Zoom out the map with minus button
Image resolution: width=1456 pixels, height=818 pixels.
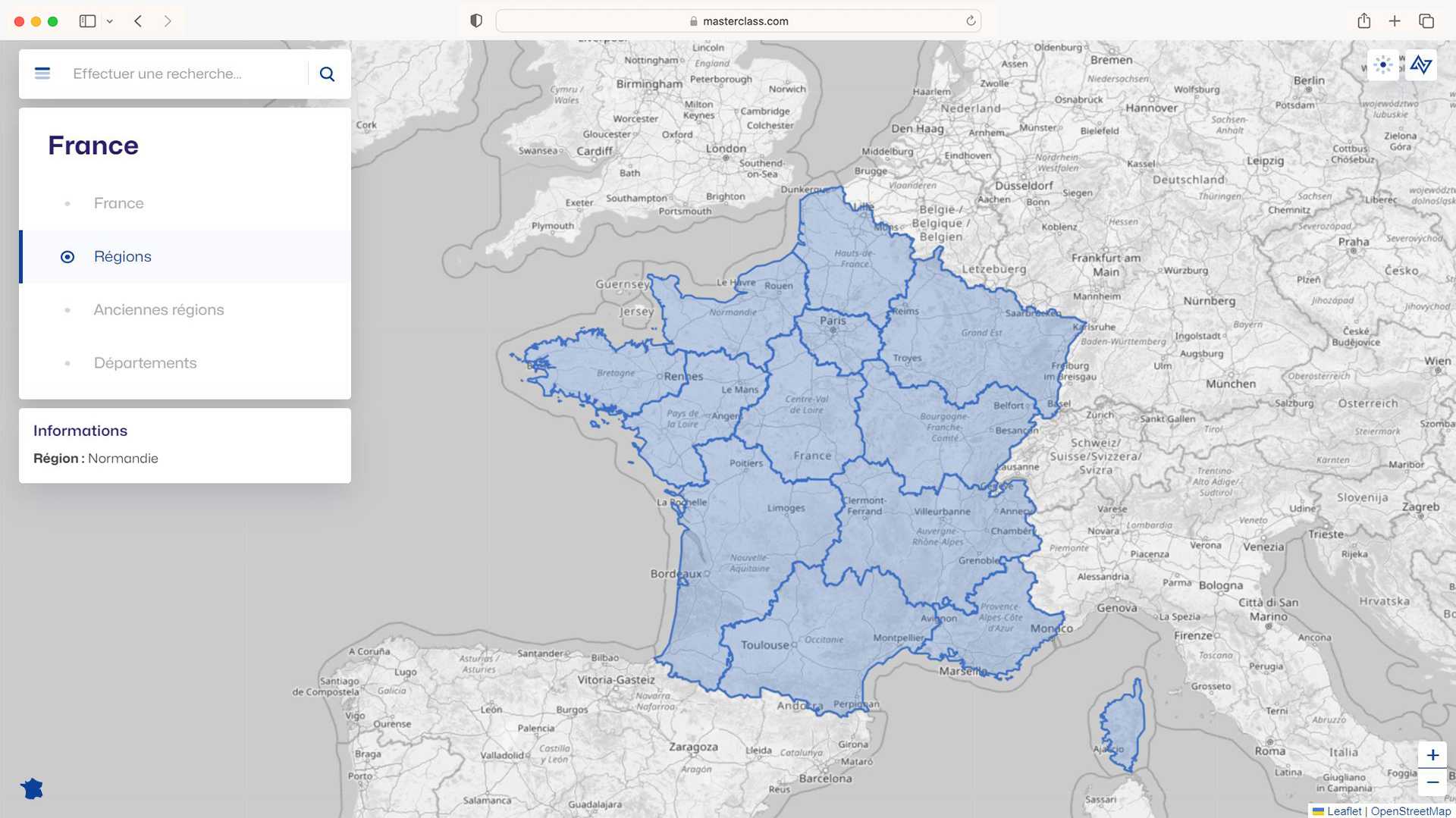(1432, 782)
